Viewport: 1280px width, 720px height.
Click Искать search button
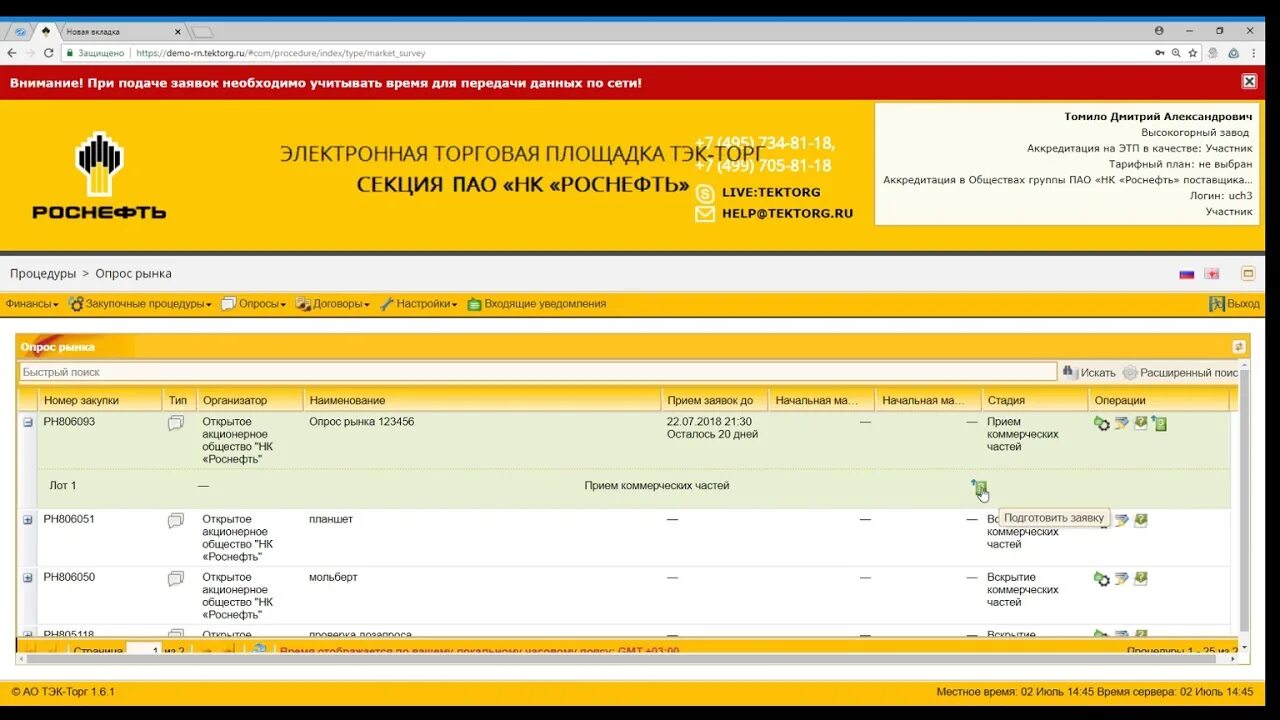[x=1089, y=372]
